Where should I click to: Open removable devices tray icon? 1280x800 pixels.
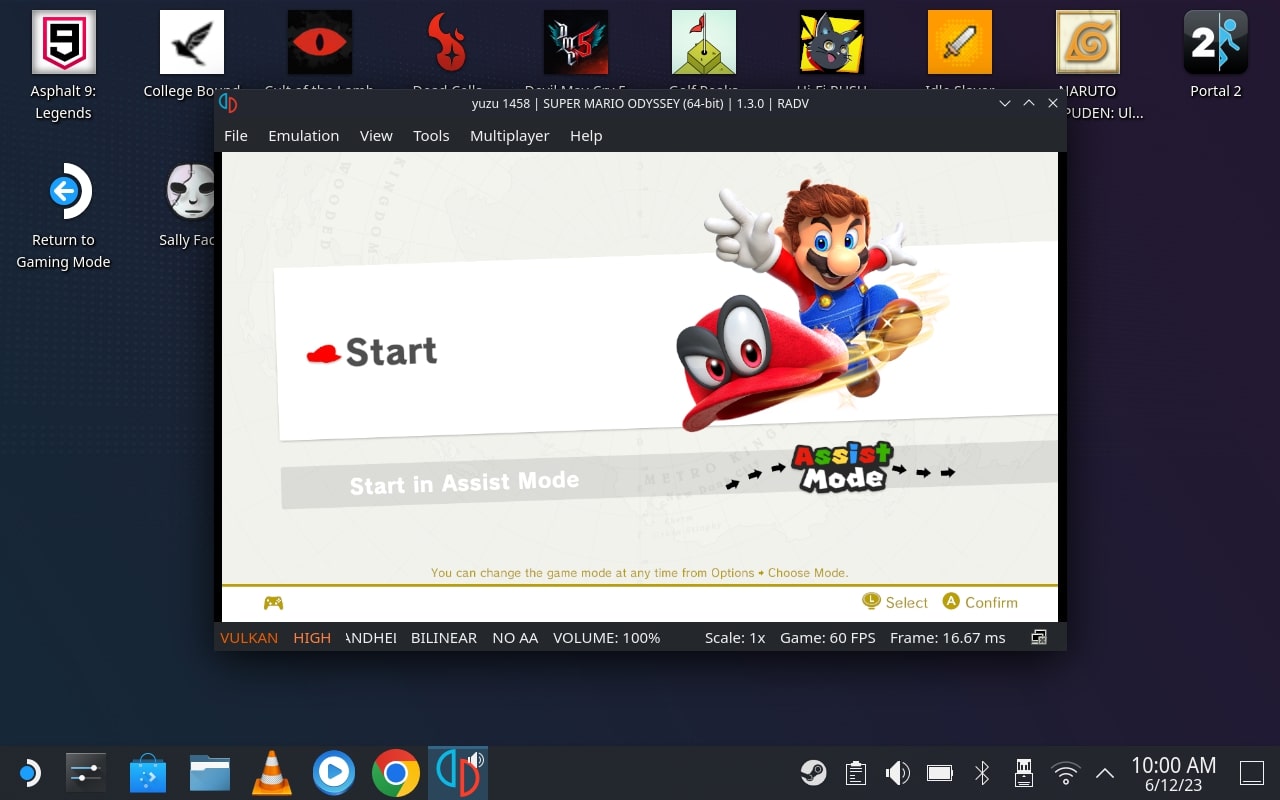1024,773
